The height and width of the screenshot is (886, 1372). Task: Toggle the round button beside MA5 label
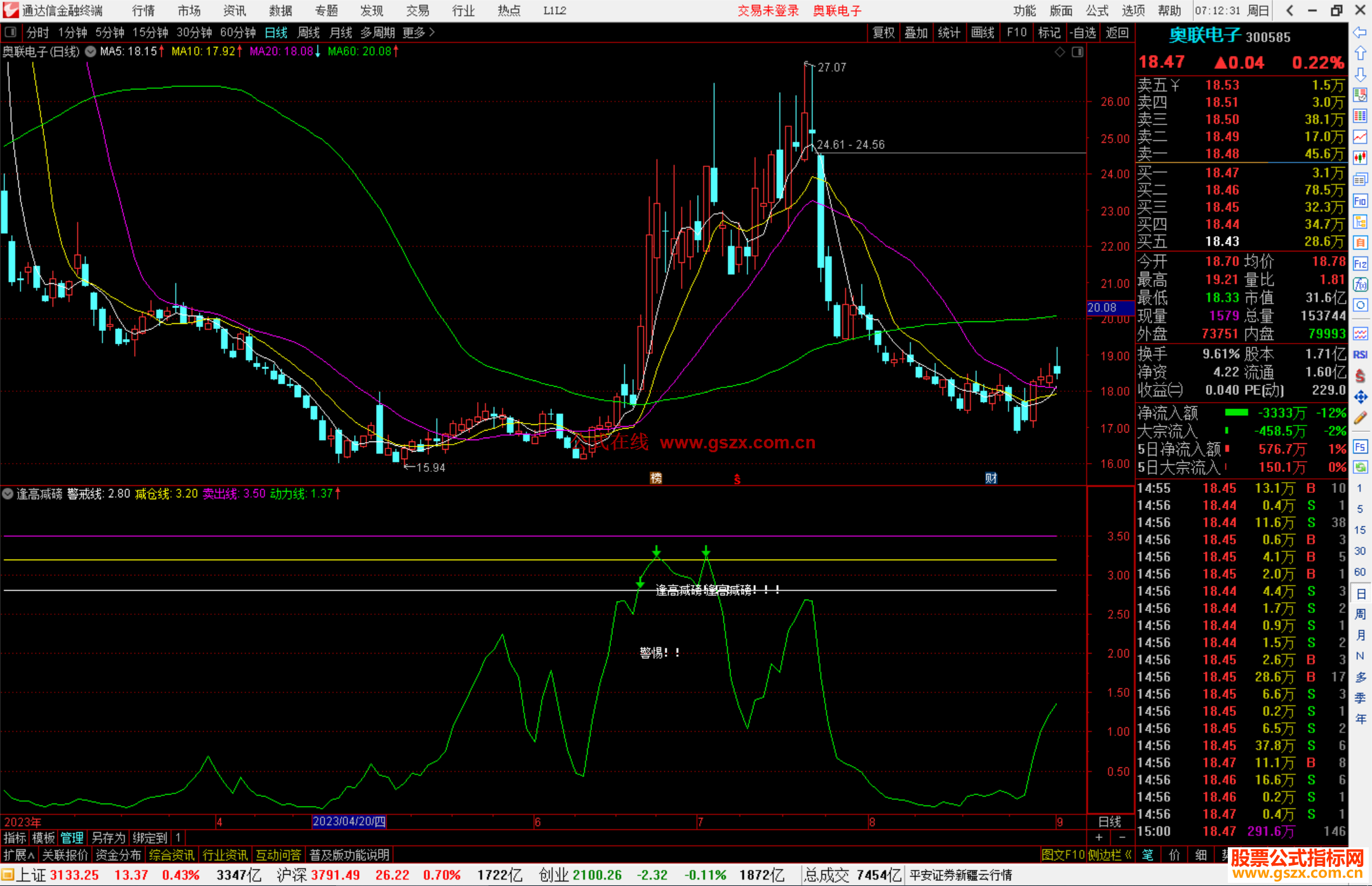point(91,51)
